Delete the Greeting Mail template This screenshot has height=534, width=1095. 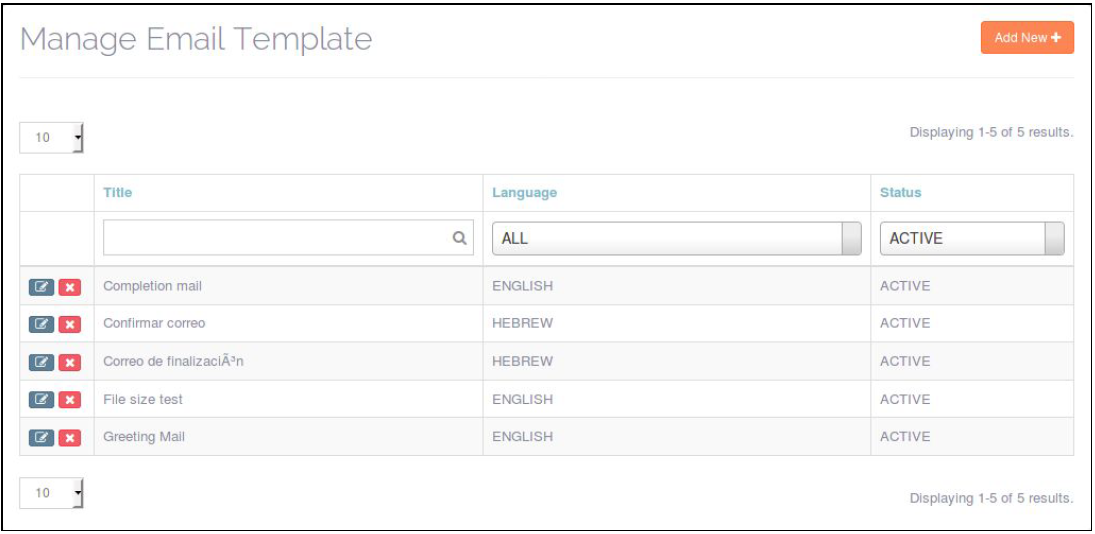click(x=69, y=437)
